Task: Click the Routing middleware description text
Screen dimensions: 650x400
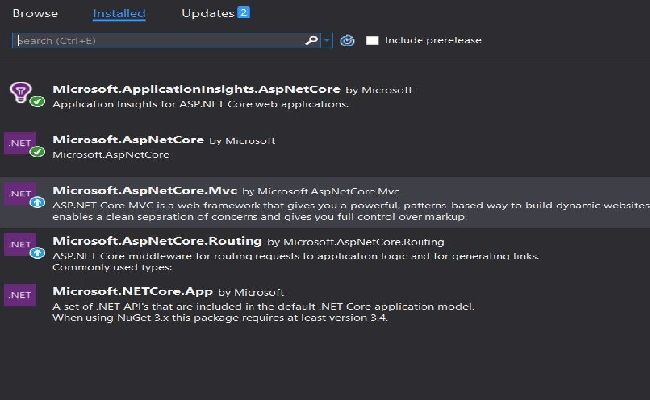Action: [296, 262]
